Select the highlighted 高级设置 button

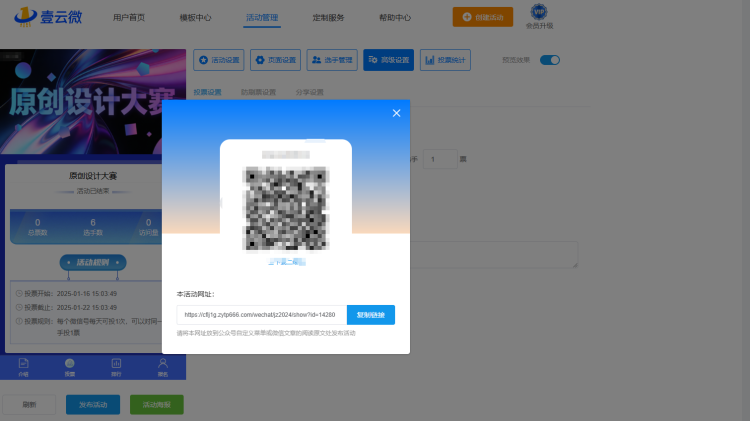coord(388,60)
